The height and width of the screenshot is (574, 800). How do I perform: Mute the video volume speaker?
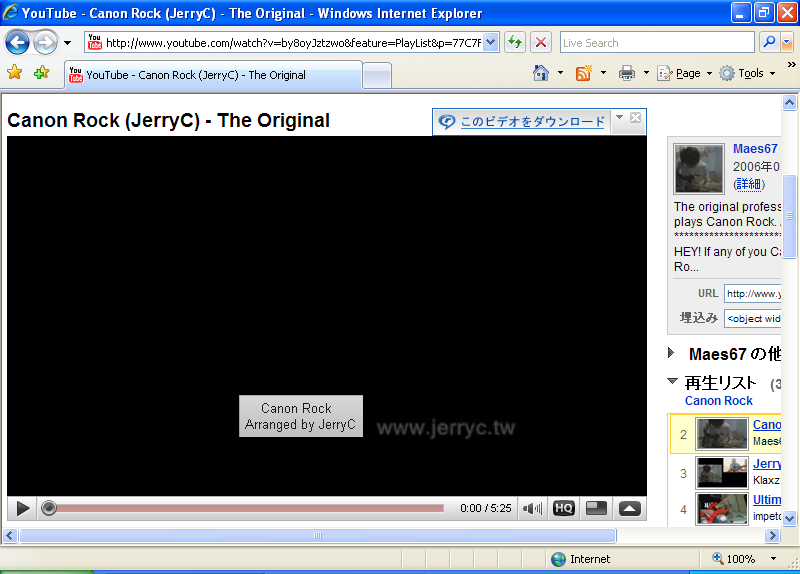(x=532, y=508)
